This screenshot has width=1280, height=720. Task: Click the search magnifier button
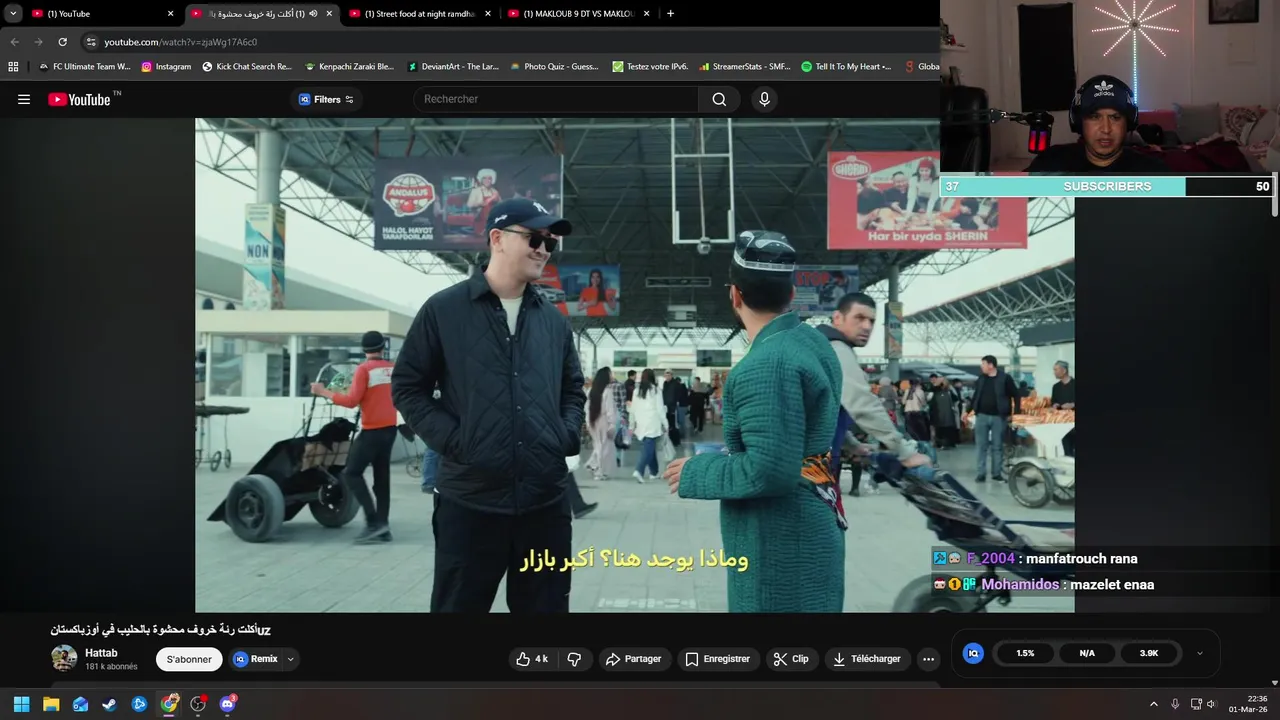719,99
